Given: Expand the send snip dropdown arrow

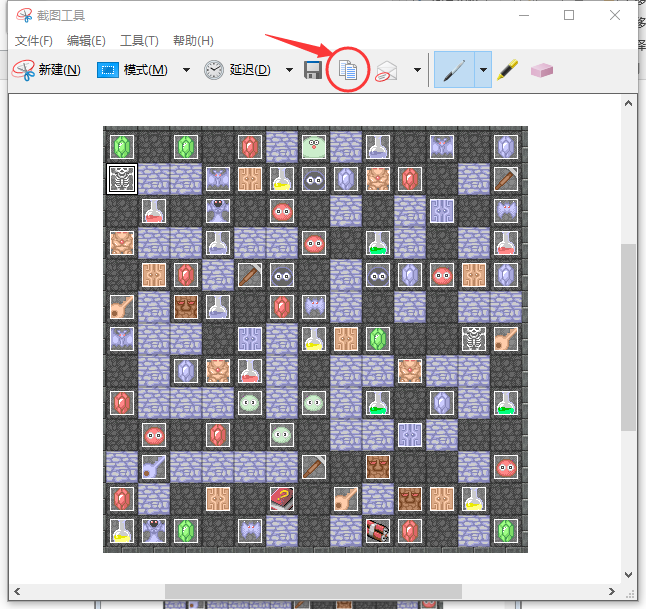Looking at the screenshot, I should [x=417, y=70].
